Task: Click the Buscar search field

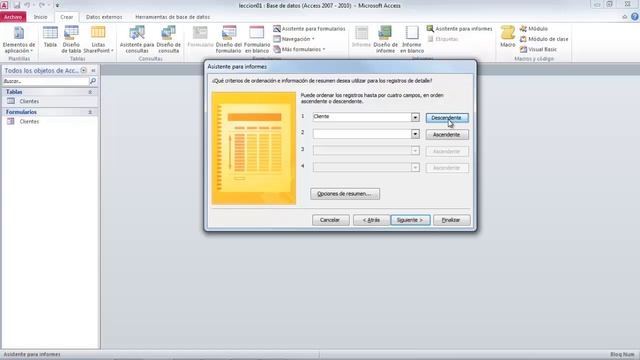Action: click(x=45, y=81)
